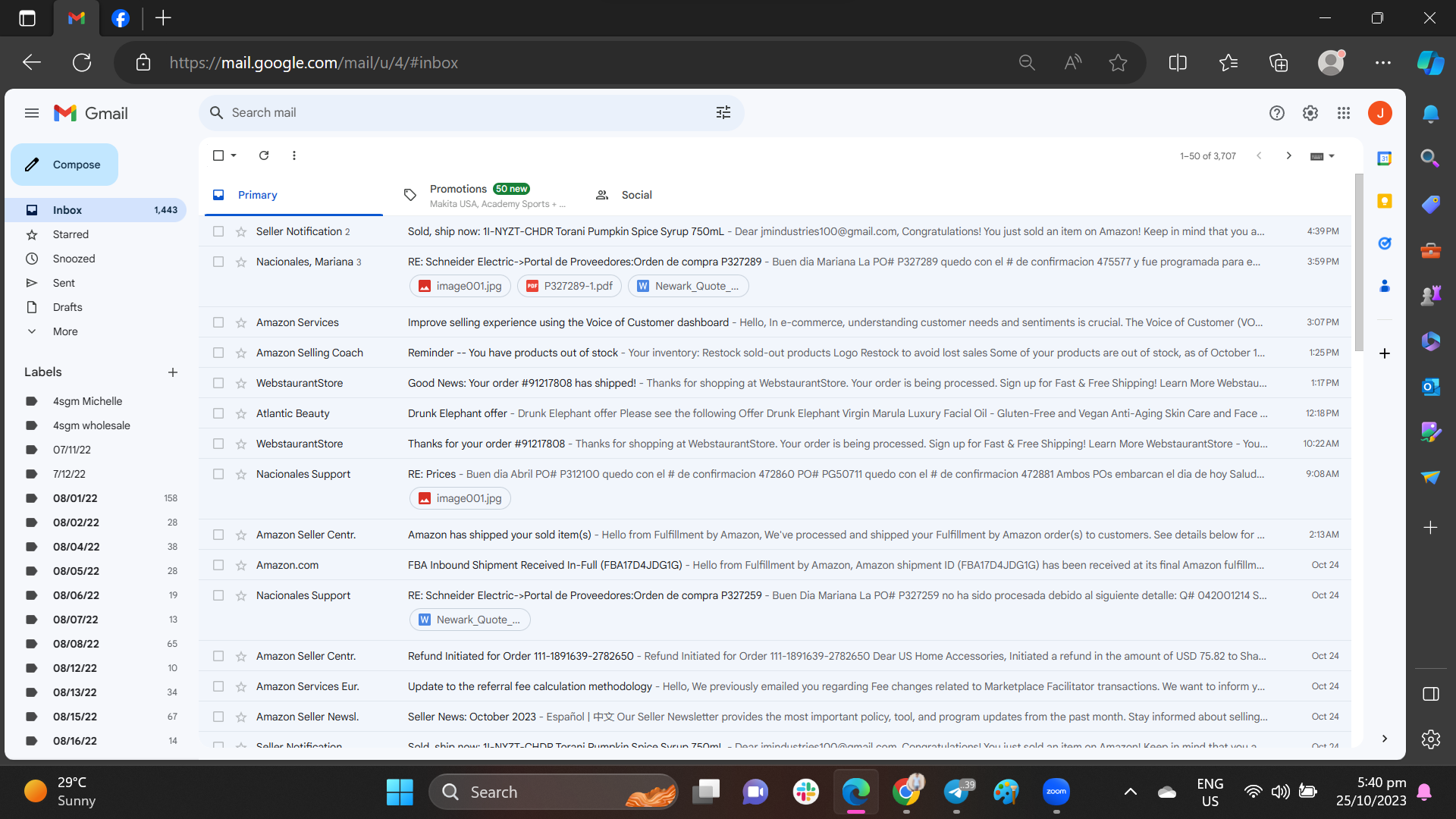
Task: Click the Compose button
Action: pyautogui.click(x=64, y=165)
